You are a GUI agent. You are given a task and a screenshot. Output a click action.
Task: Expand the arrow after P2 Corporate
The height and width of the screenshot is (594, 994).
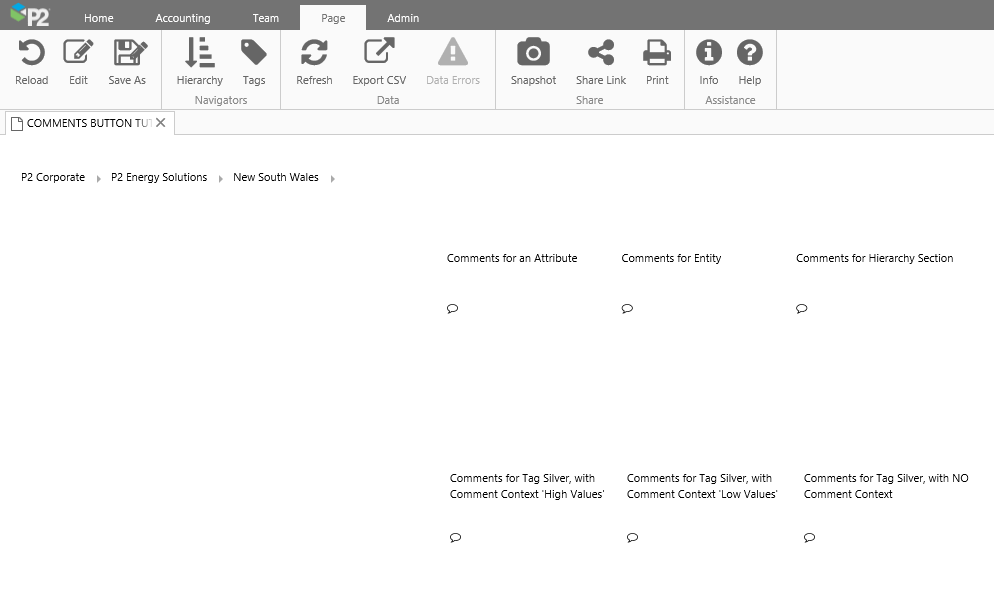coord(98,179)
